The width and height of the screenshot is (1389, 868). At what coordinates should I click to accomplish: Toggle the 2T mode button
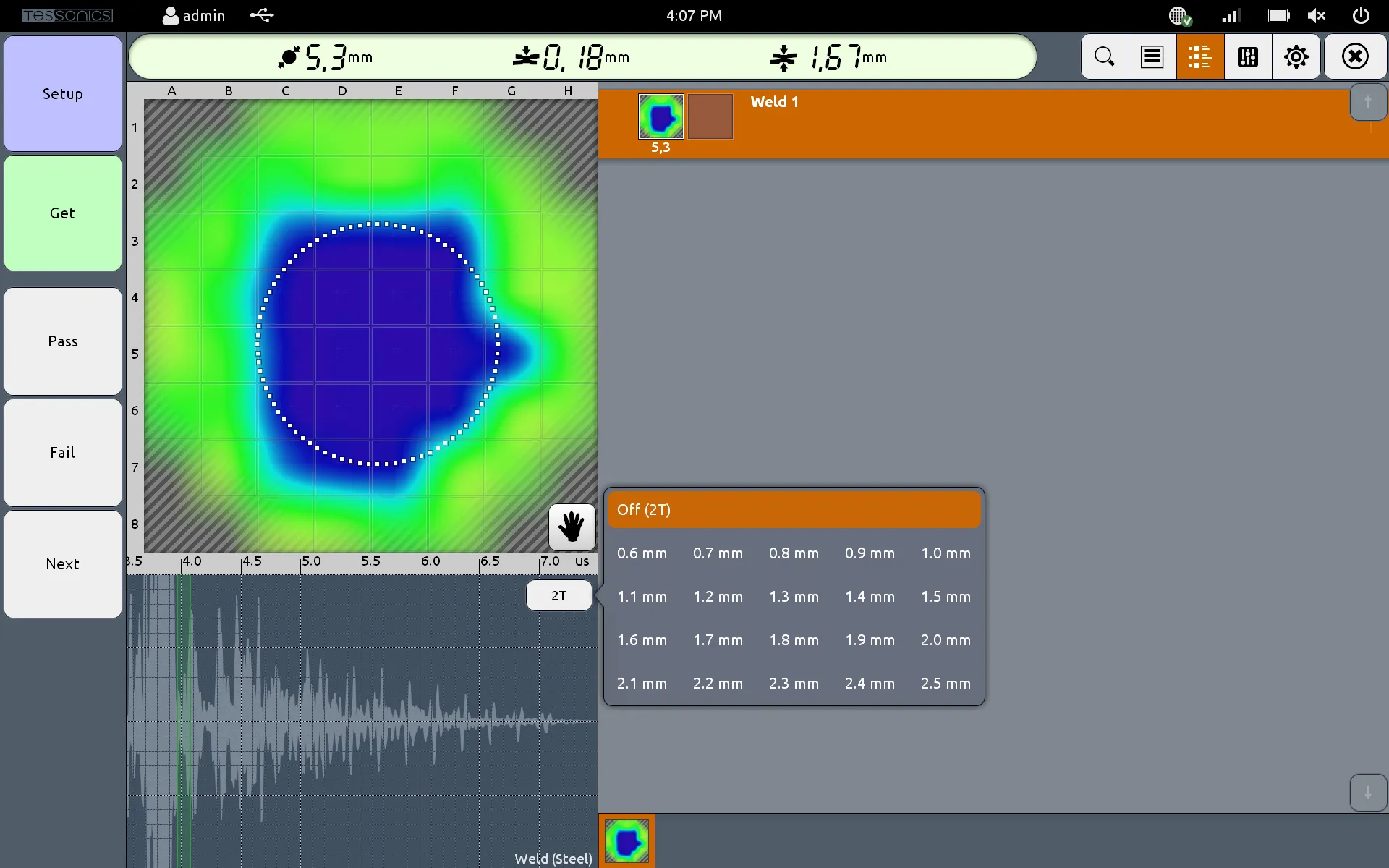pyautogui.click(x=558, y=595)
